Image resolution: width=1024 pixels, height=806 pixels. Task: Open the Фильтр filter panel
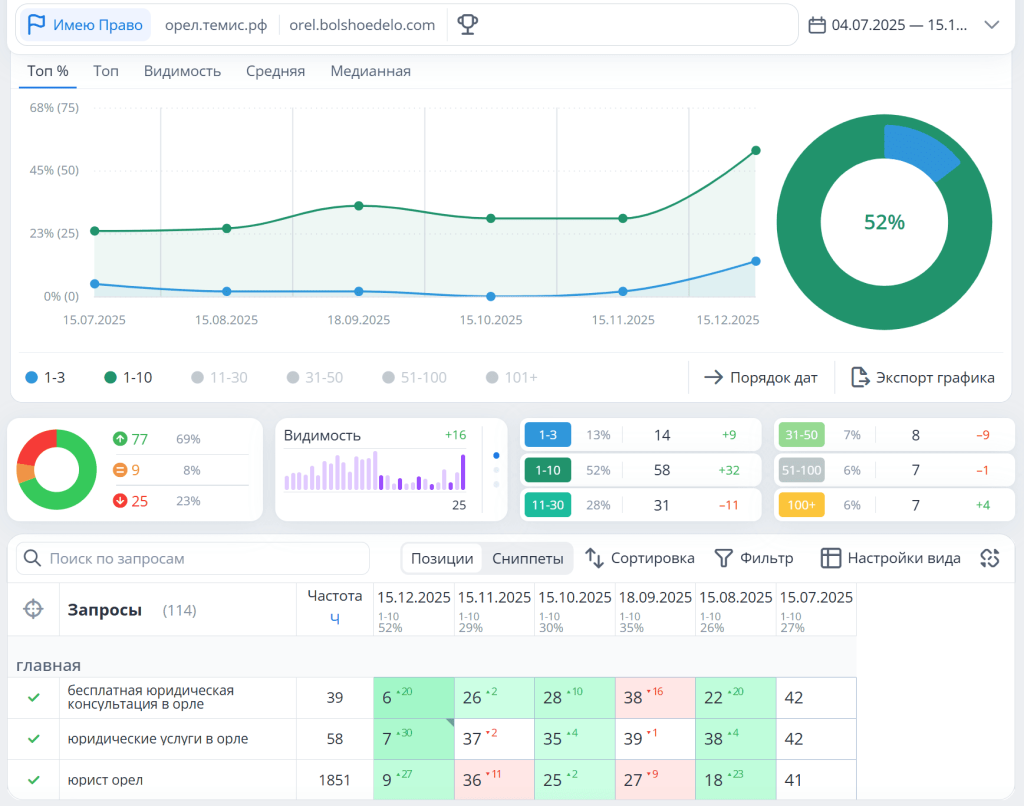tap(753, 558)
